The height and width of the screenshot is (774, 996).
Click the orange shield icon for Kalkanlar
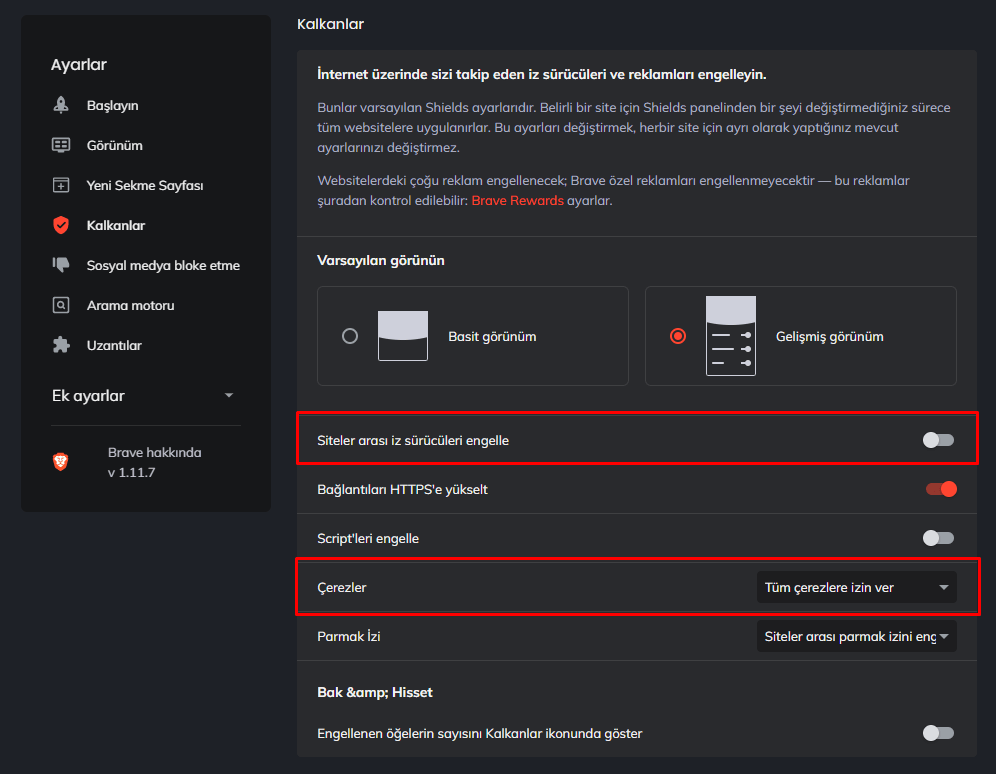click(61, 225)
